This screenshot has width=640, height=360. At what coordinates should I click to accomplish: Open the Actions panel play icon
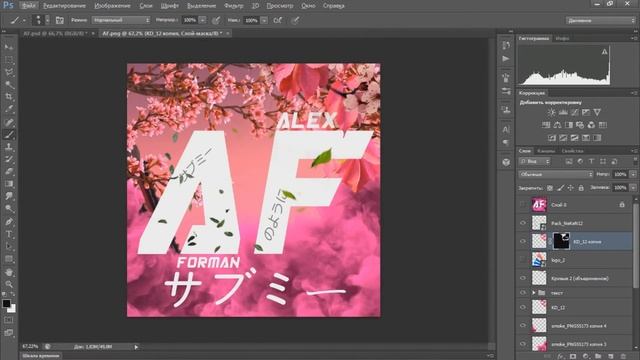click(x=506, y=59)
